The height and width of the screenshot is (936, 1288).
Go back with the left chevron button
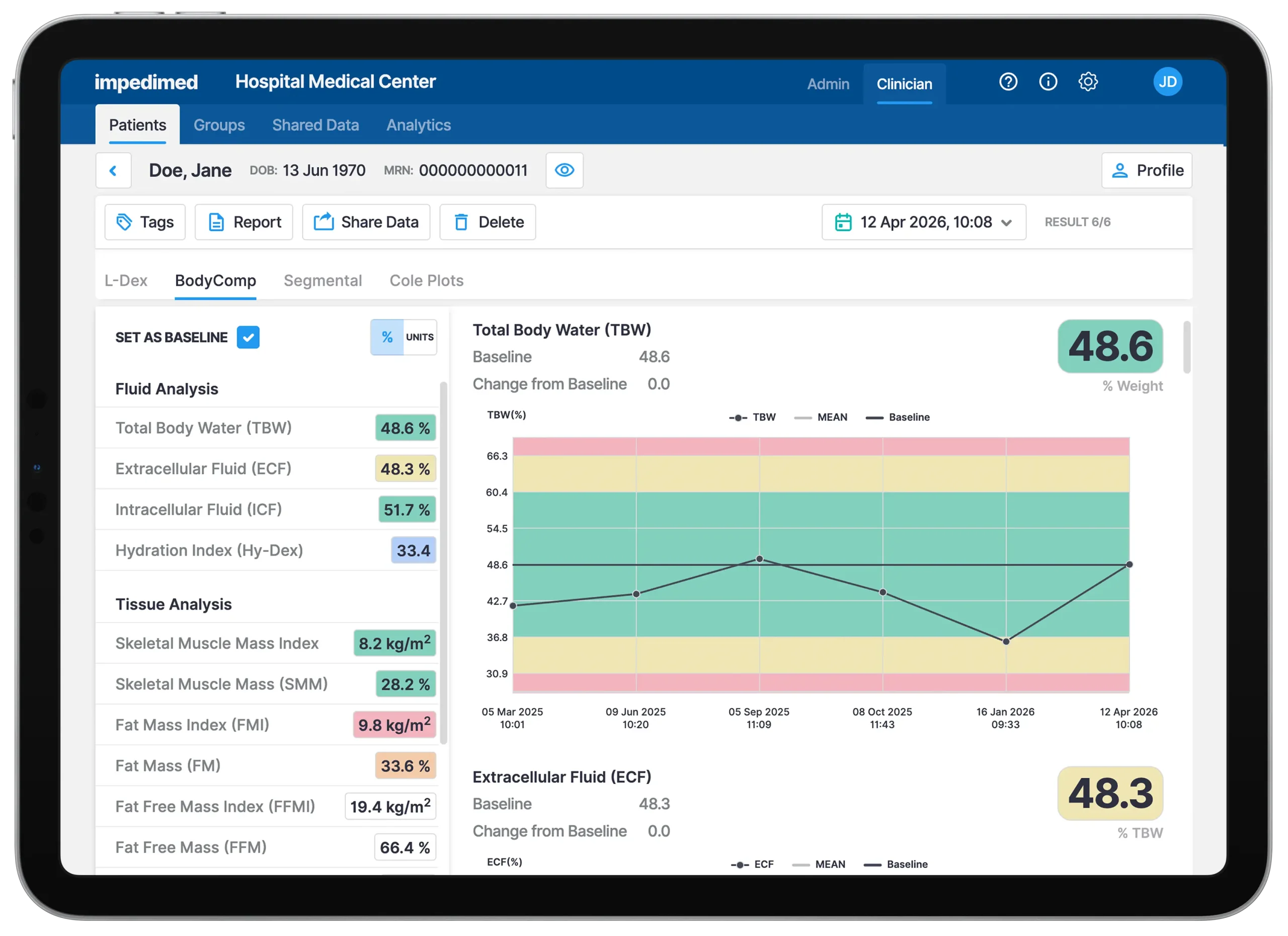[x=114, y=171]
